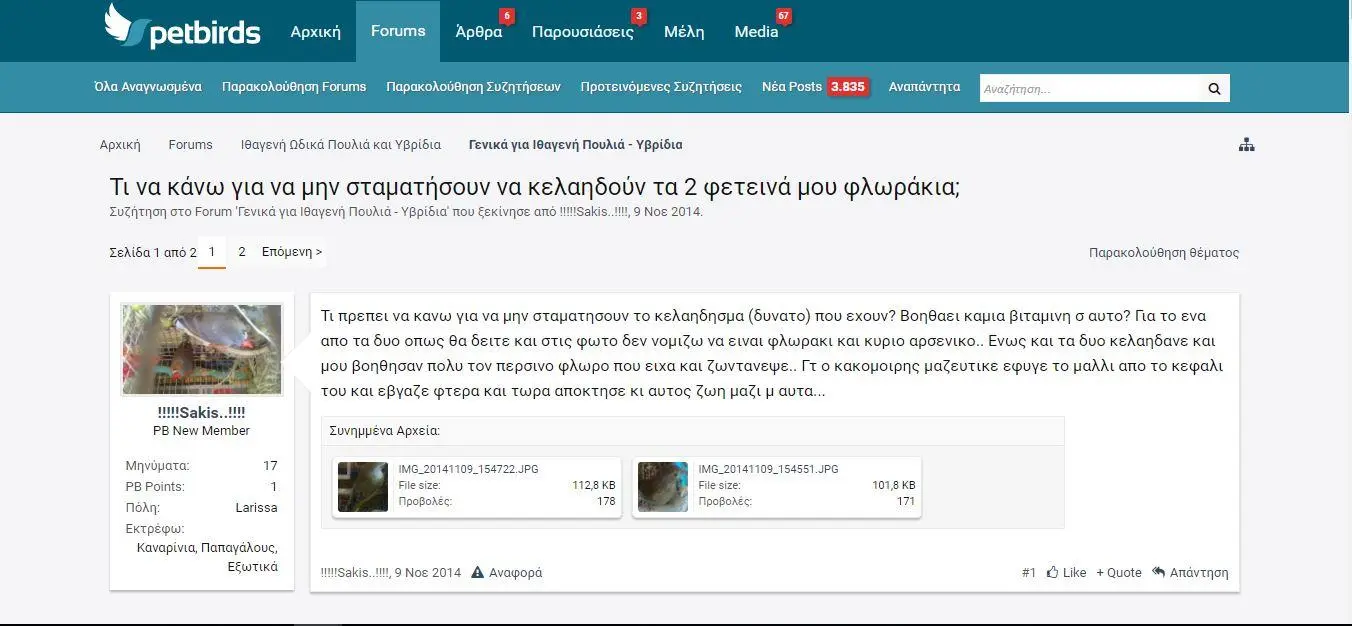
Task: Open attachment thumbnail IMG_20141109_154722.JPG
Action: coord(363,487)
